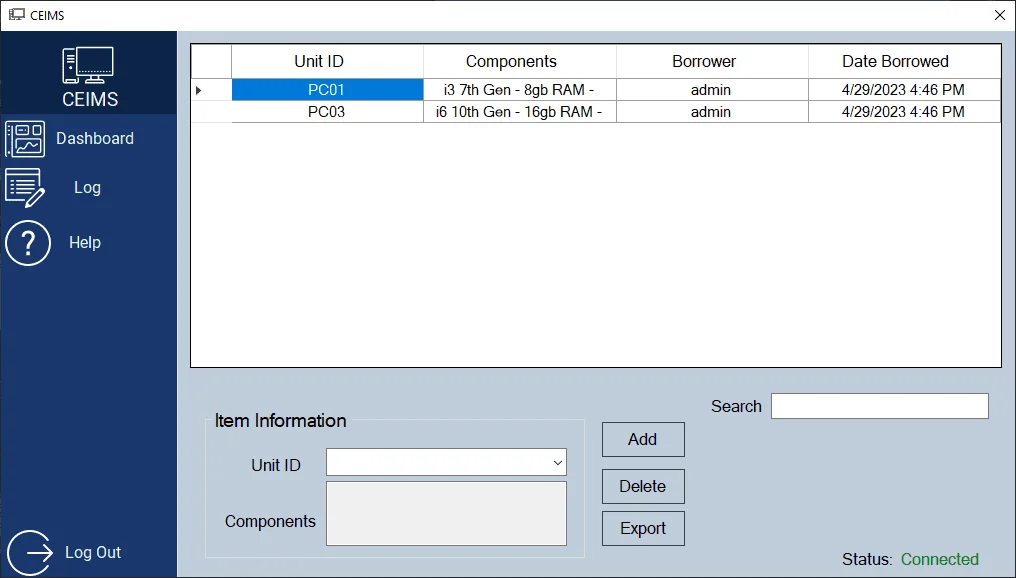Image resolution: width=1016 pixels, height=578 pixels.
Task: Sort by Components column header
Action: (520, 62)
